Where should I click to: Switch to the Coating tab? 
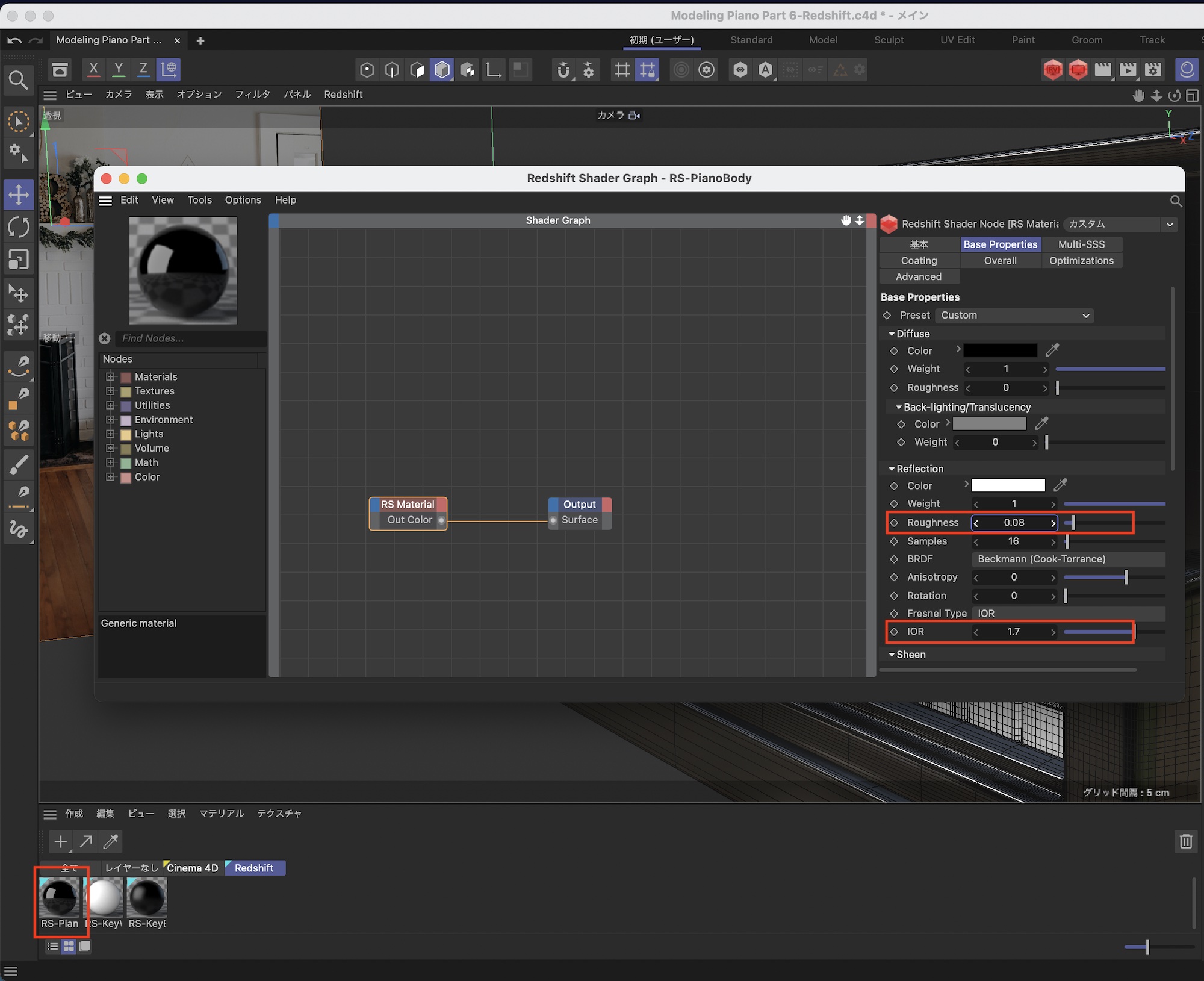tap(919, 260)
